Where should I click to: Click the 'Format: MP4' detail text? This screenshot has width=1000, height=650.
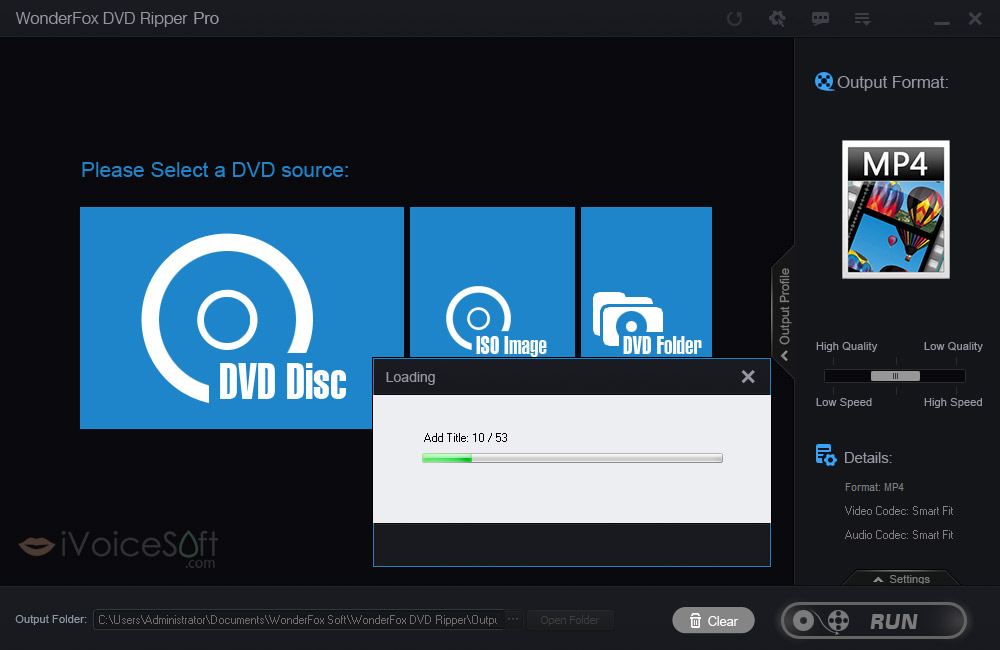coord(874,487)
